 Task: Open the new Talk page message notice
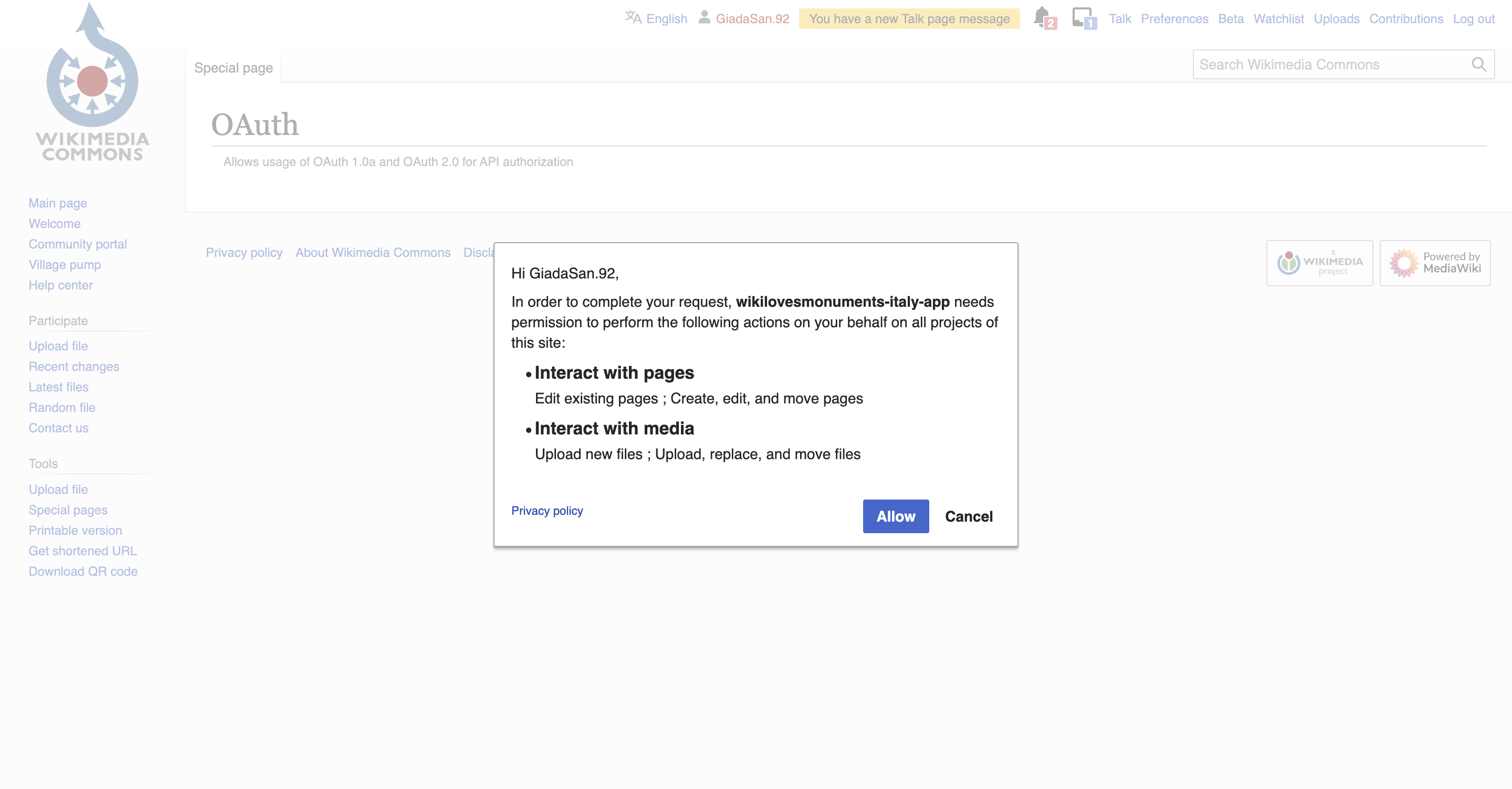click(x=909, y=19)
